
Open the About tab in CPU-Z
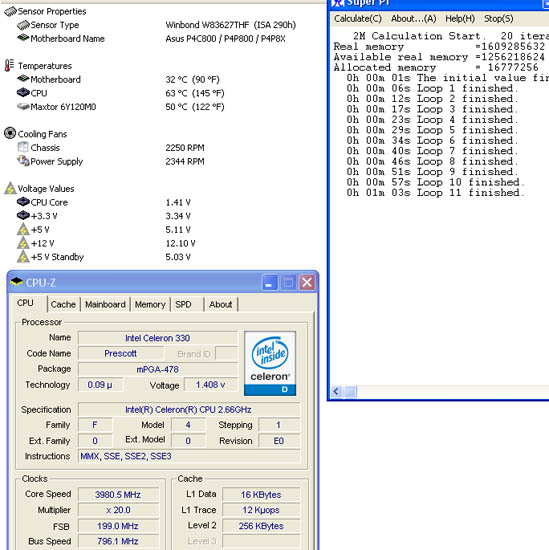221,304
